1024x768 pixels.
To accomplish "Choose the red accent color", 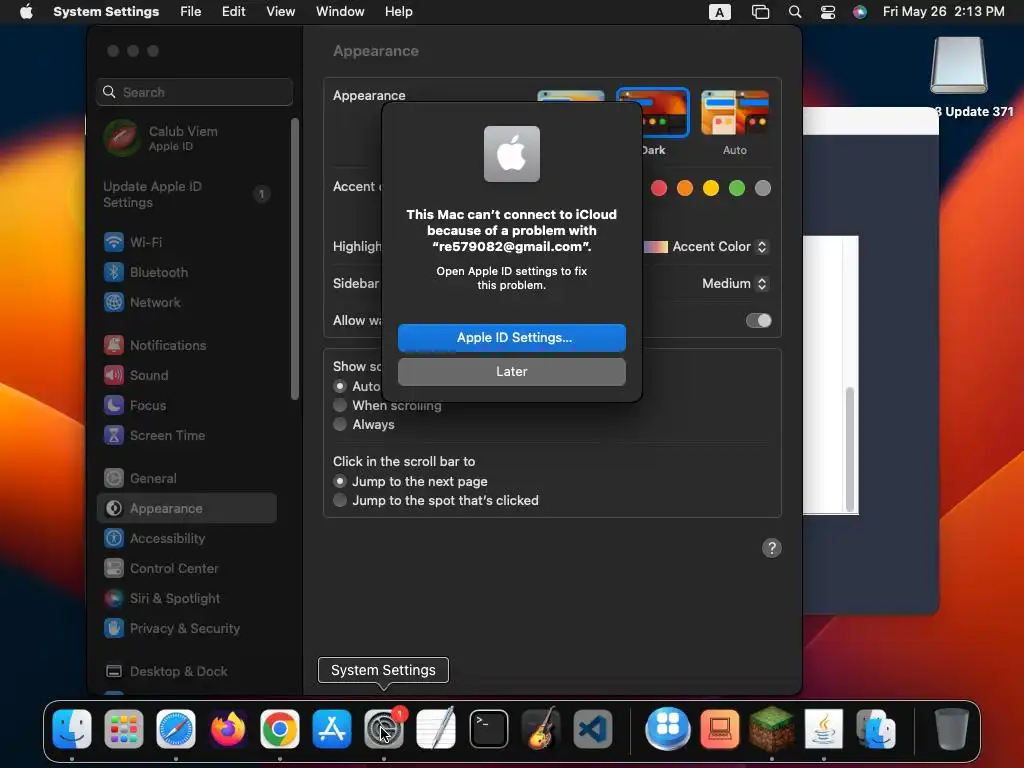I will point(659,188).
